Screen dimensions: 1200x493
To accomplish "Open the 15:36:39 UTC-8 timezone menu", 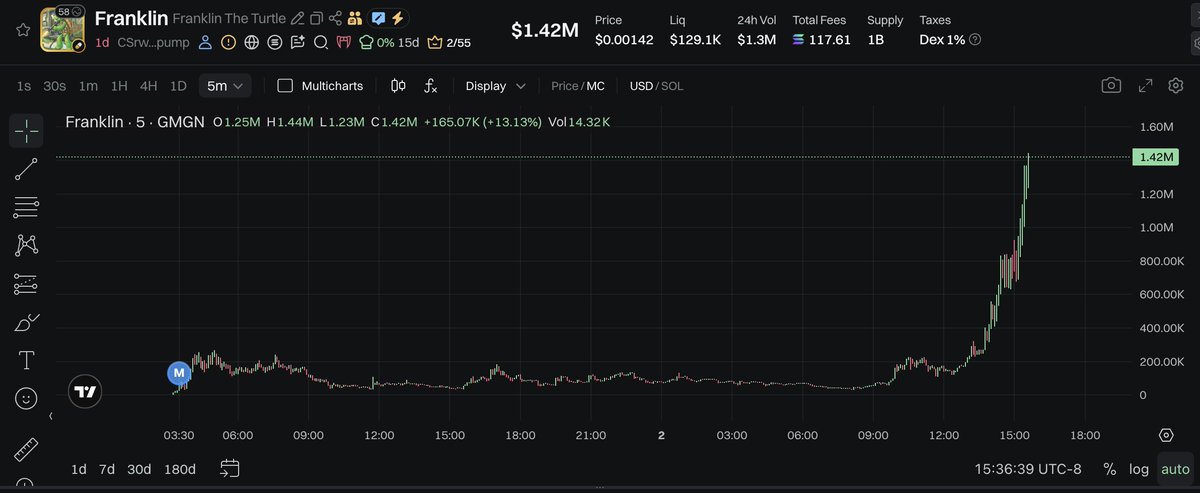I will [x=1030, y=469].
